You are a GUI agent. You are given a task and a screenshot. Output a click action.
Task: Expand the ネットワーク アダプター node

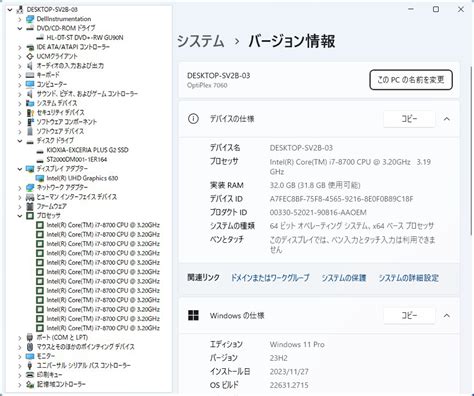click(x=20, y=188)
